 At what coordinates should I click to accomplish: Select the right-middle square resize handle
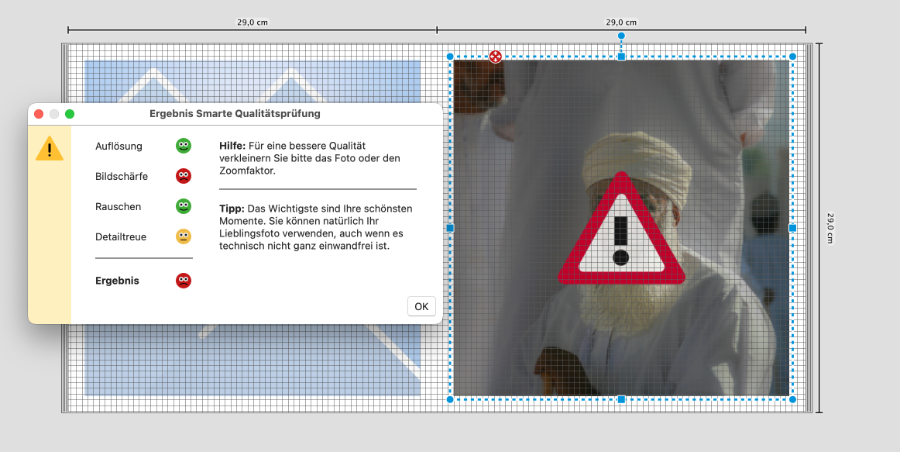point(793,228)
